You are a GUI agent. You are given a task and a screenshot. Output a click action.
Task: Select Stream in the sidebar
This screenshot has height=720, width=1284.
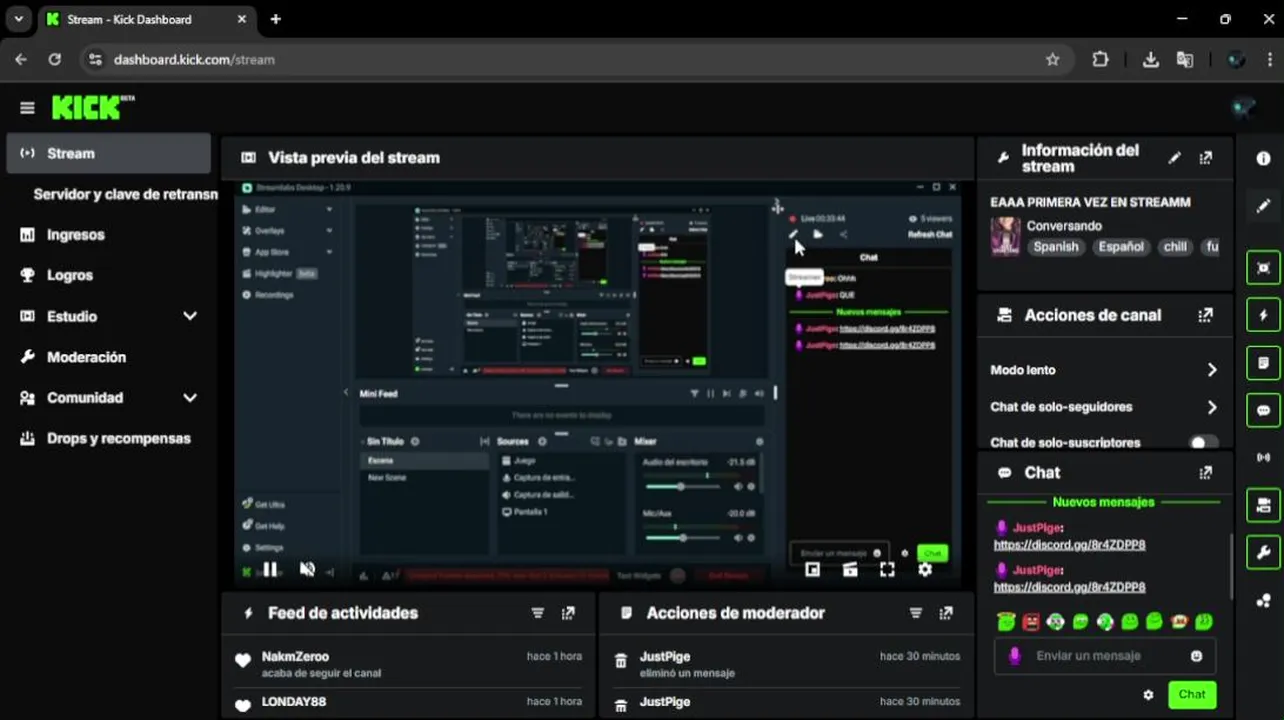point(108,153)
